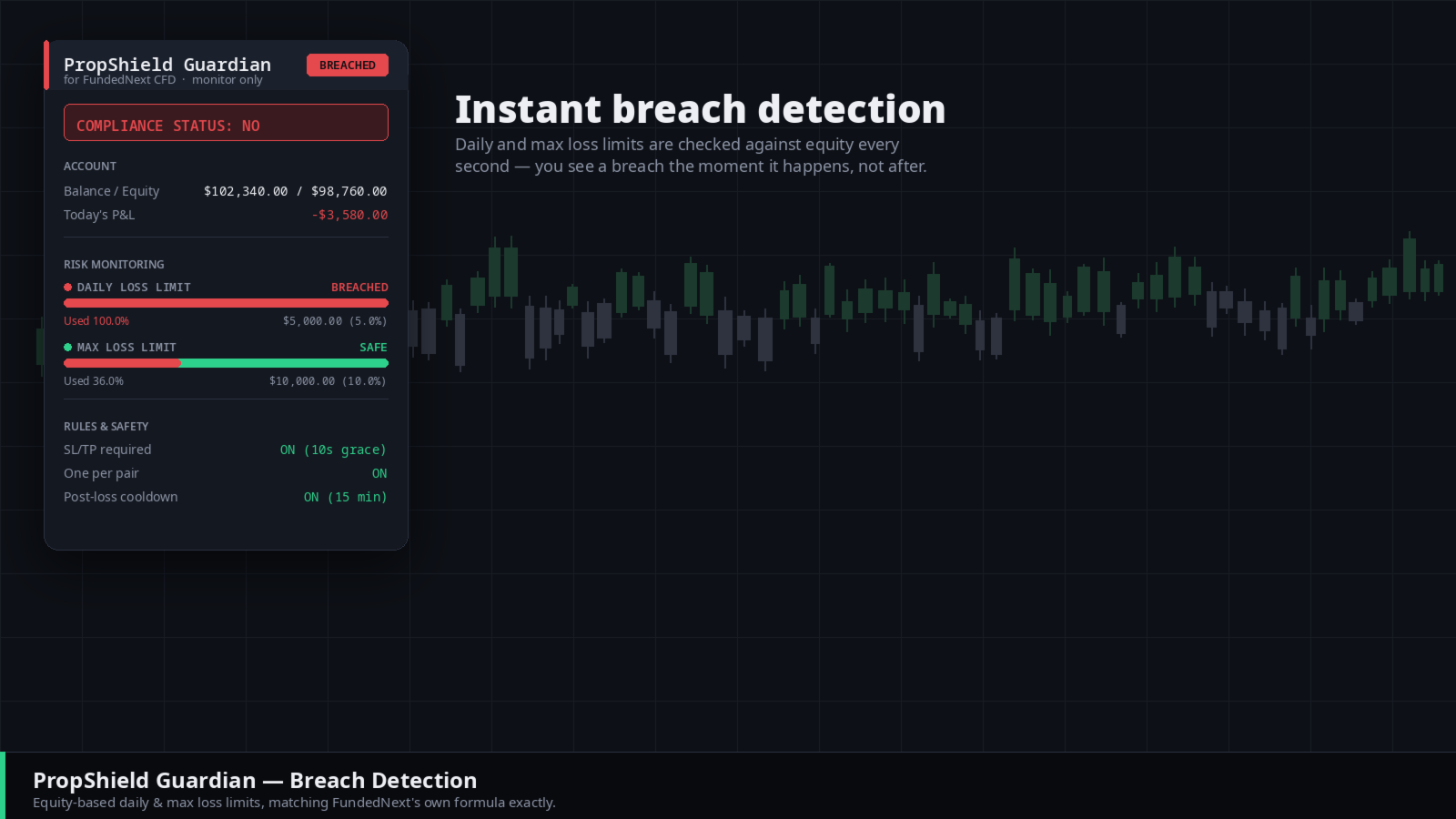Click the Today's P&L value -$3,580.00
This screenshot has width=1456, height=819.
tap(349, 216)
